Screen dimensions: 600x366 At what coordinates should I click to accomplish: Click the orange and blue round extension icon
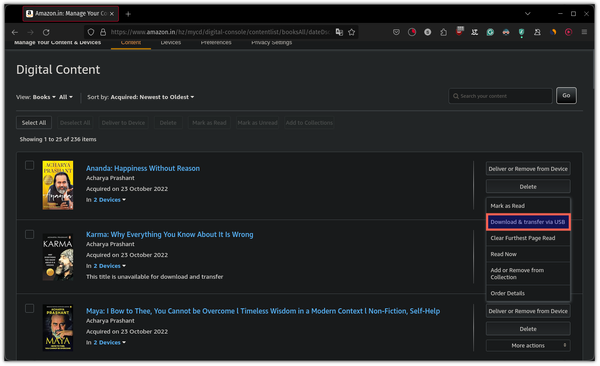coord(553,32)
